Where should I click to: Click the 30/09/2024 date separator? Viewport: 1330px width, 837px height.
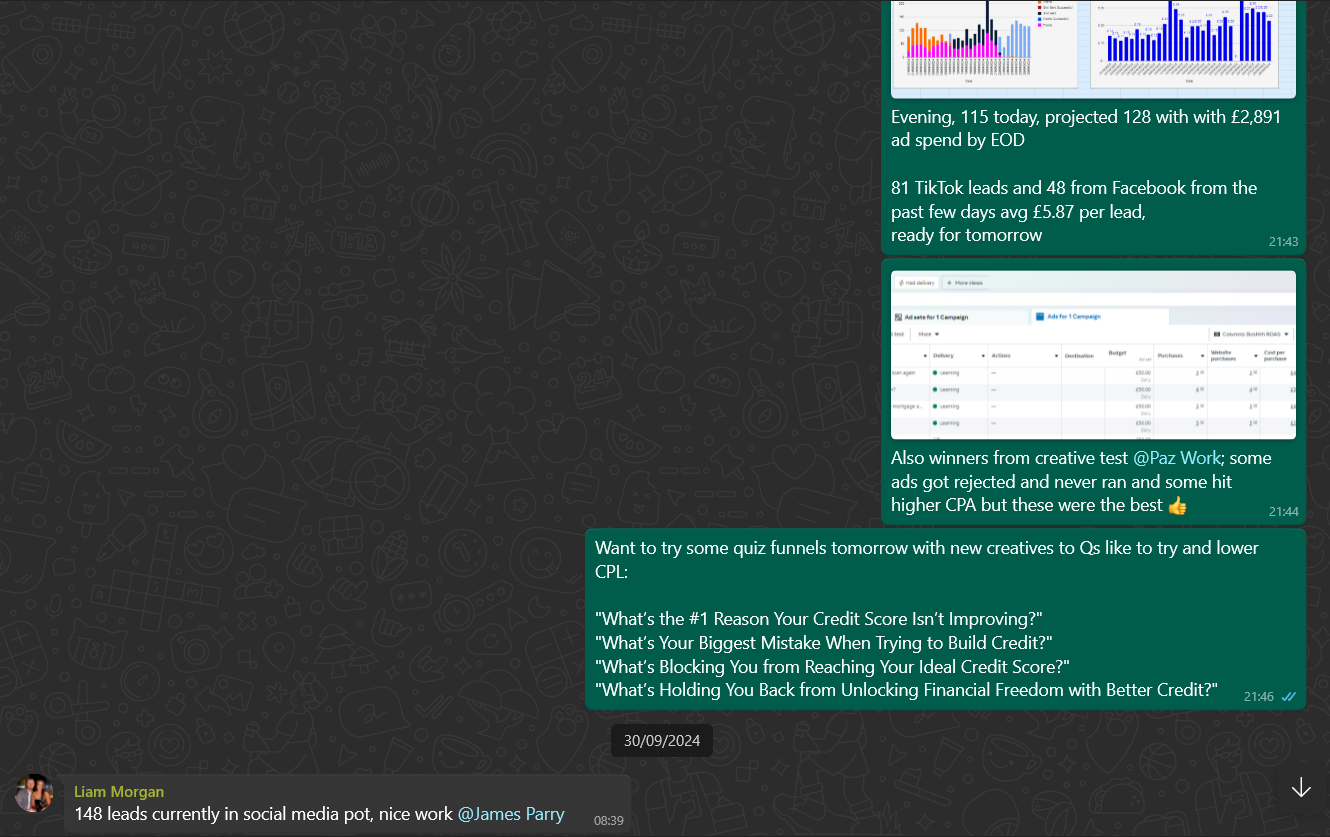(x=662, y=741)
